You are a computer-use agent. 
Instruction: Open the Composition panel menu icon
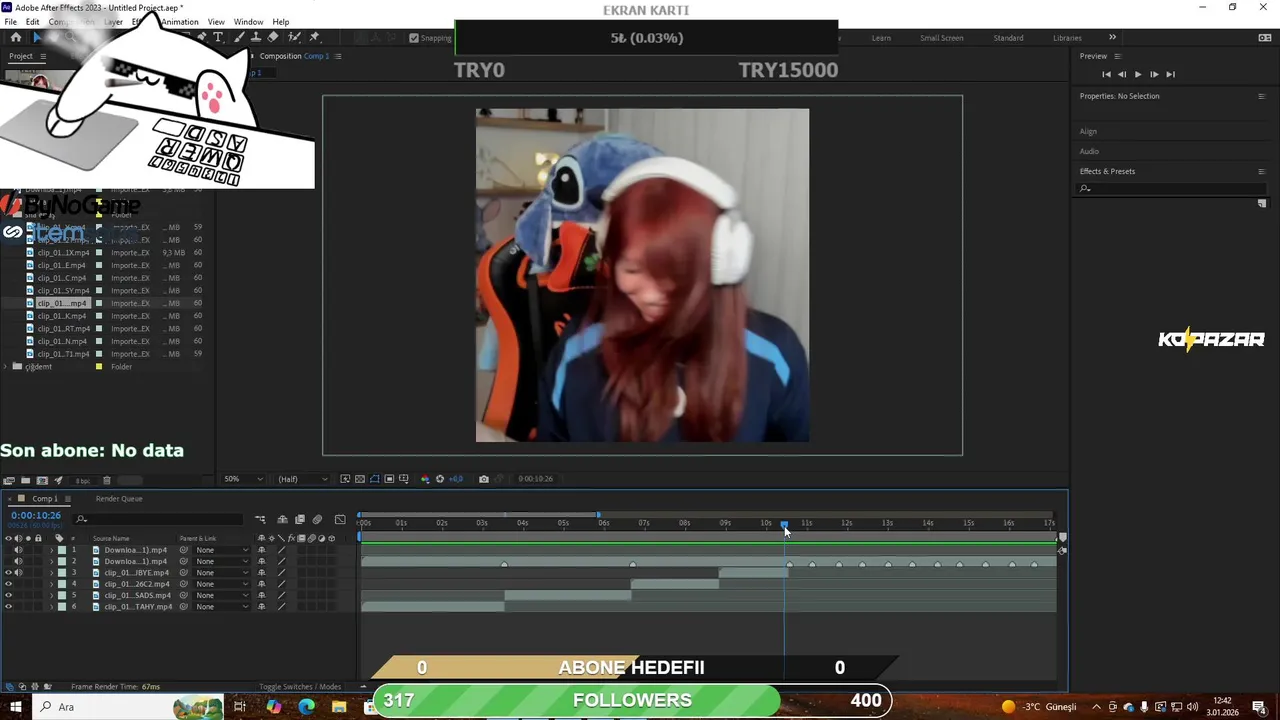338,56
